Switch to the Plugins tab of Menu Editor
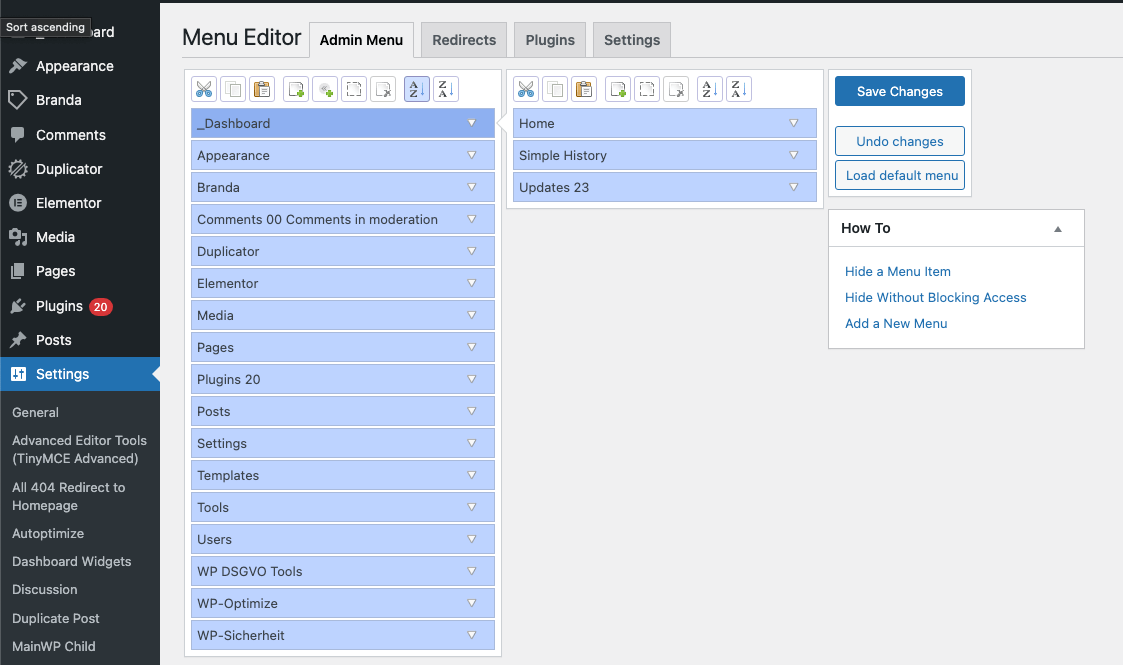The width and height of the screenshot is (1123, 665). (550, 40)
